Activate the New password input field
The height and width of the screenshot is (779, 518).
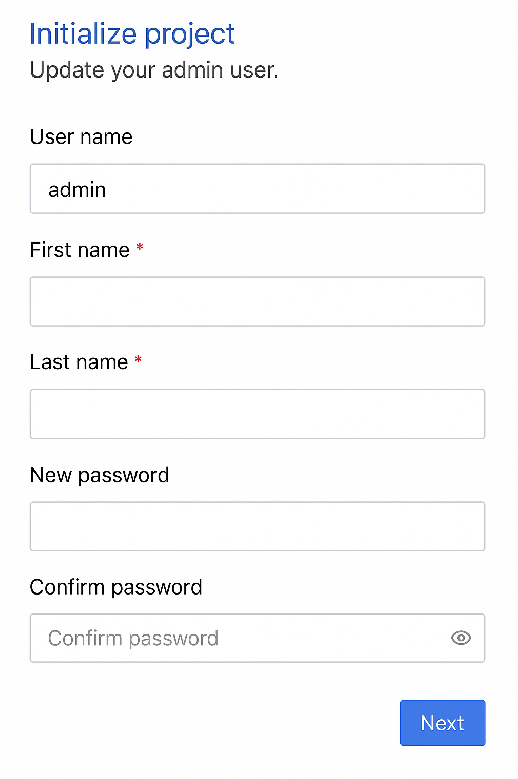(x=257, y=526)
